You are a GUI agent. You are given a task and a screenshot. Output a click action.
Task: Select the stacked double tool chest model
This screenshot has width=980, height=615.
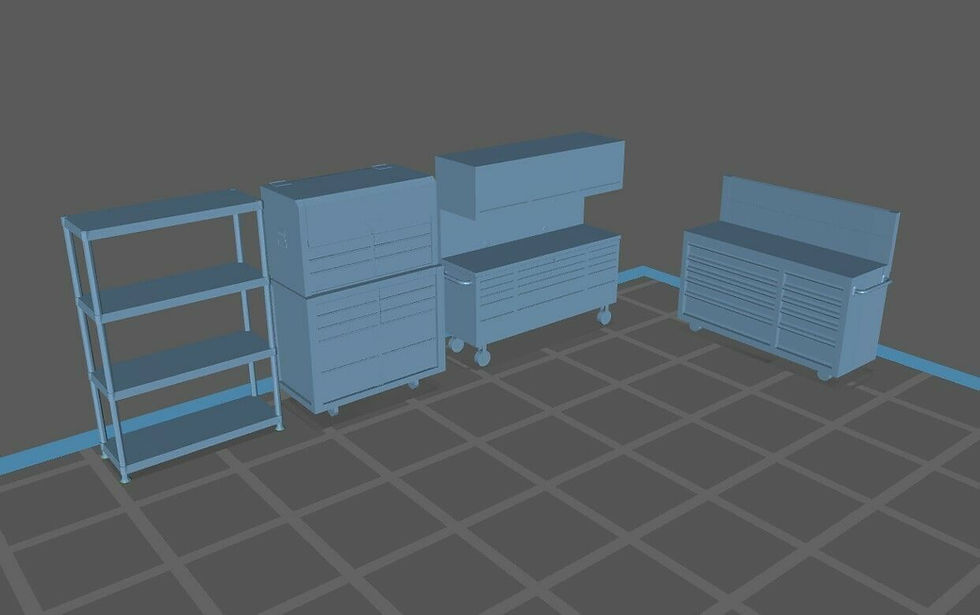(352, 289)
